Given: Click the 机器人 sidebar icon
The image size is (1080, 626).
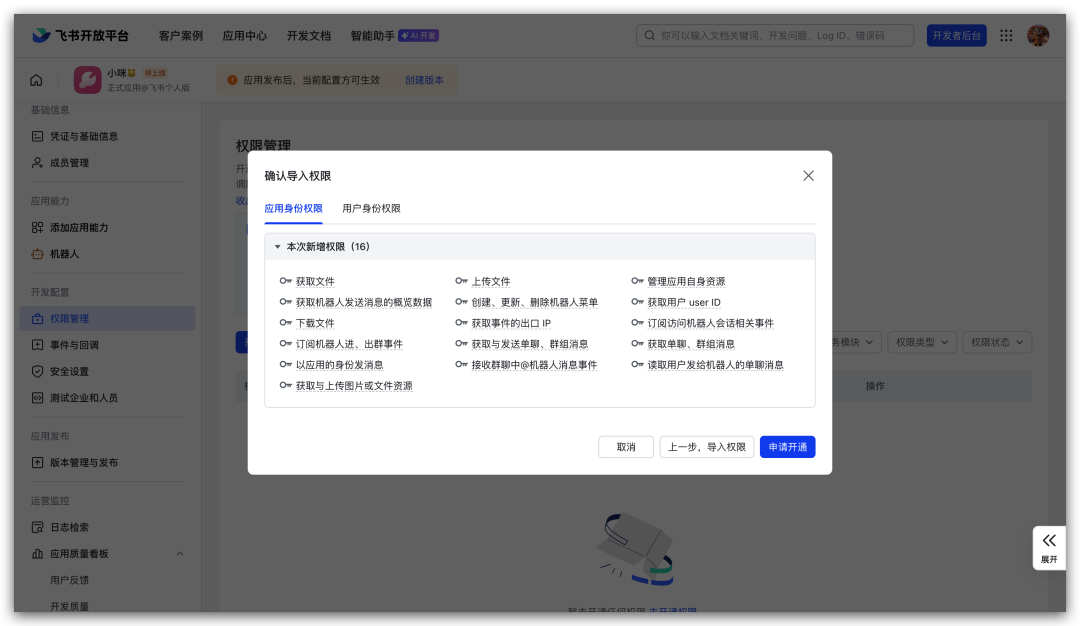Looking at the screenshot, I should (38, 254).
